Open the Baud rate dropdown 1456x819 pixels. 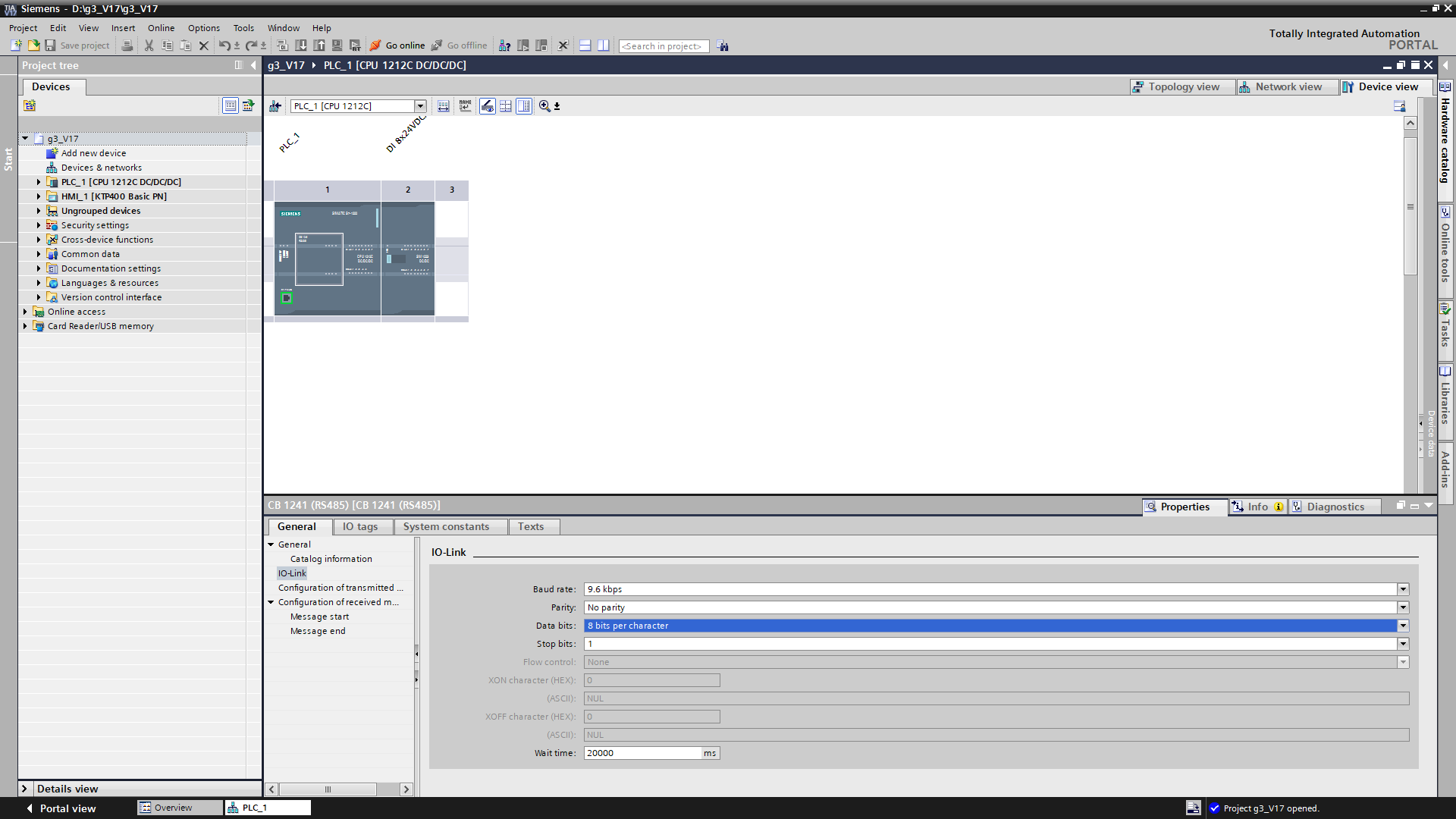tap(1403, 589)
